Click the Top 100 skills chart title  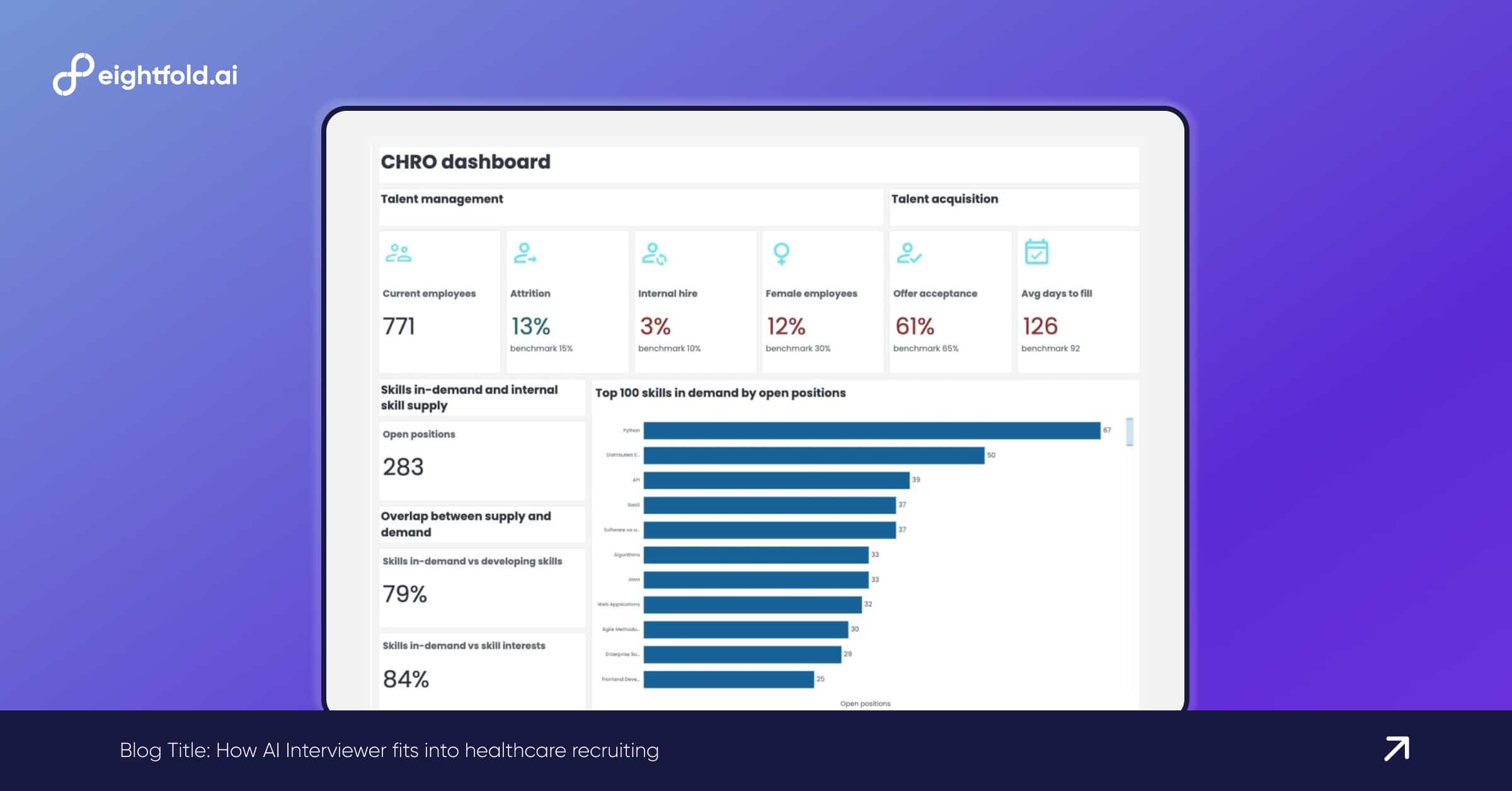pyautogui.click(x=720, y=393)
